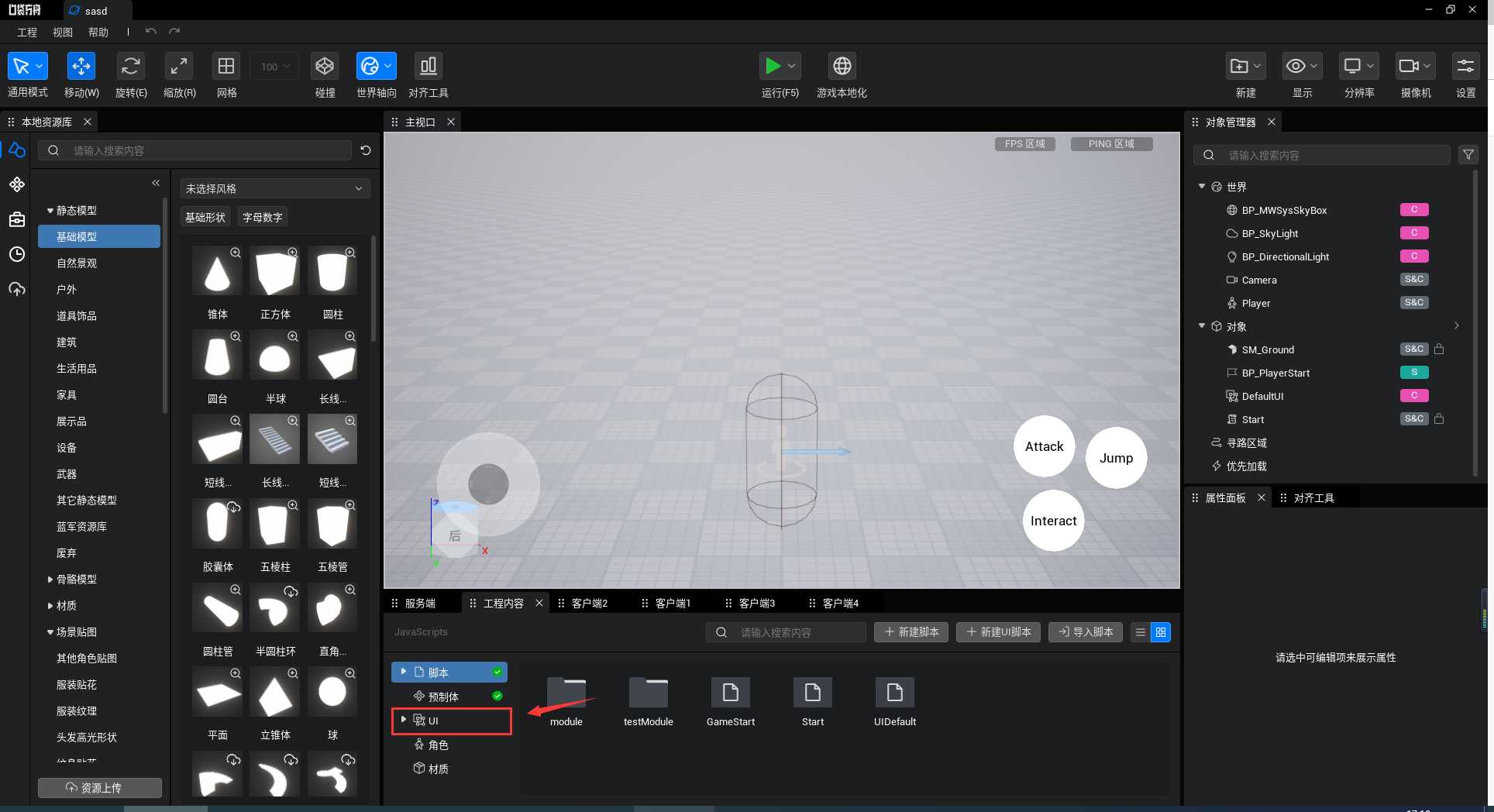Switch project content to grid view

[x=1161, y=632]
